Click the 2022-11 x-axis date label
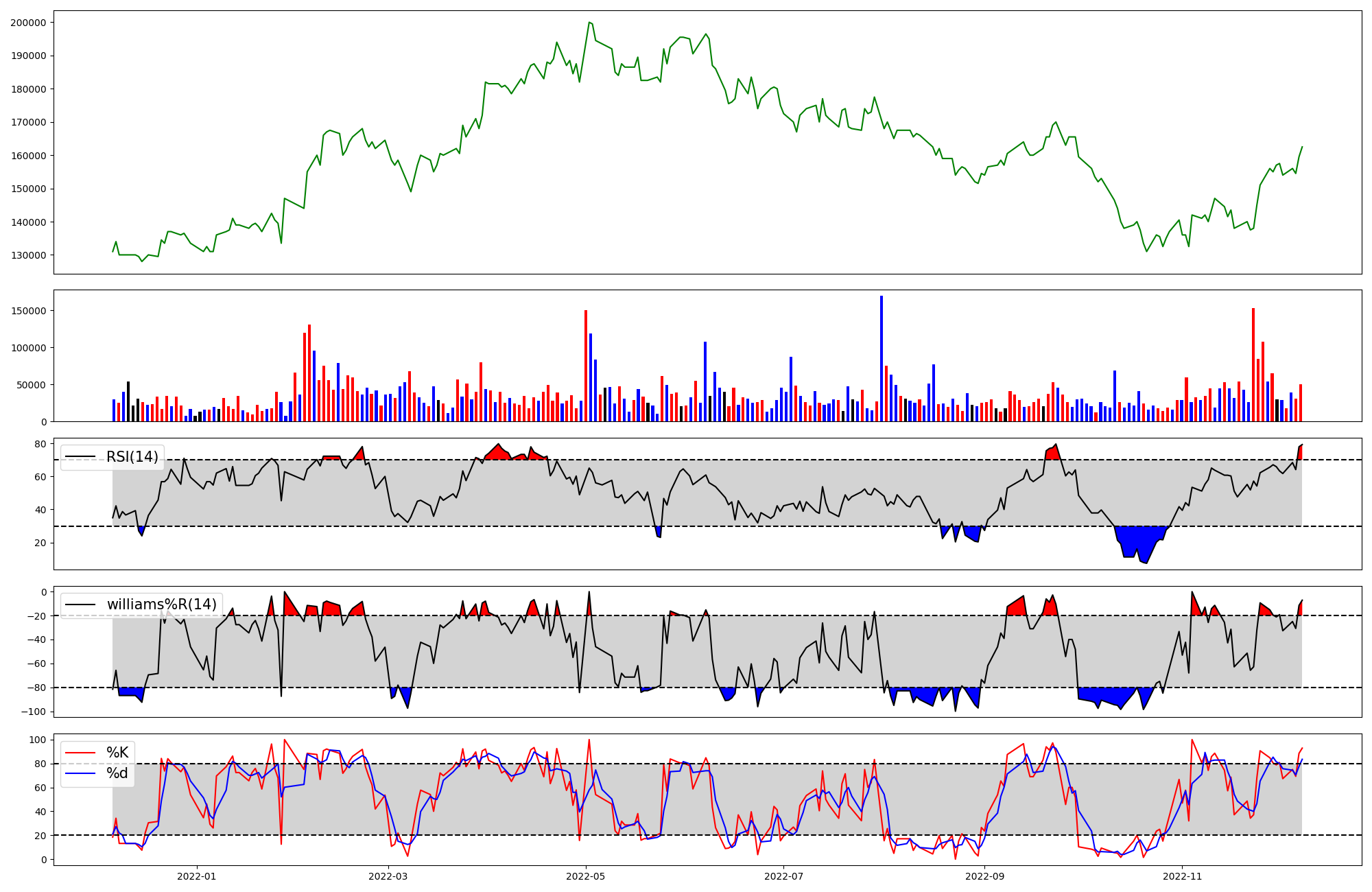Image resolution: width=1372 pixels, height=892 pixels. [1182, 876]
